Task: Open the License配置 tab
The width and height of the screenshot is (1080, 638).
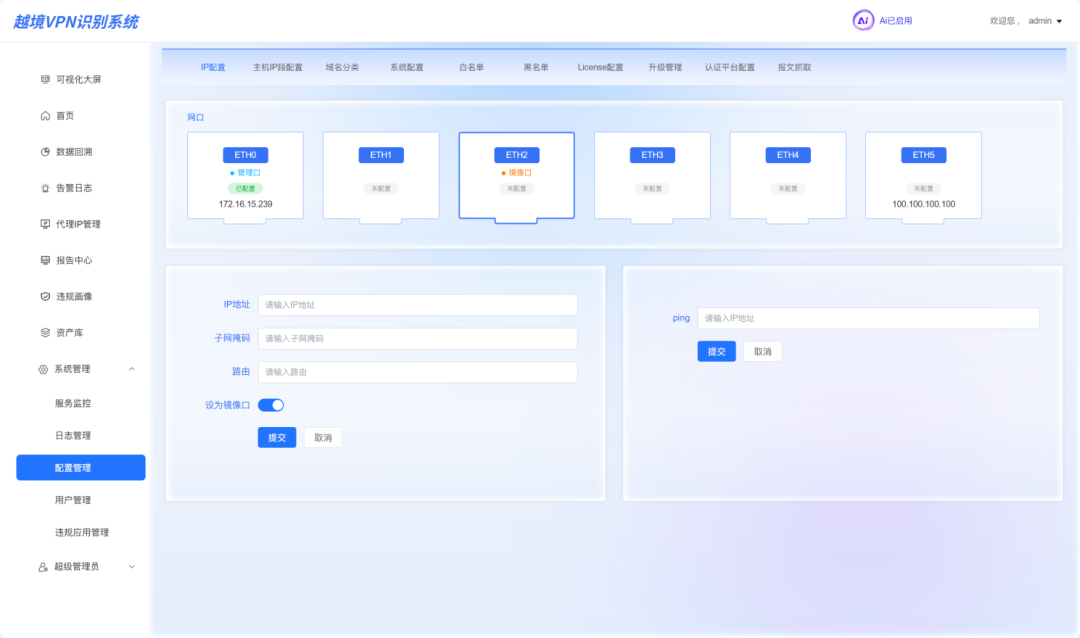Action: [600, 68]
